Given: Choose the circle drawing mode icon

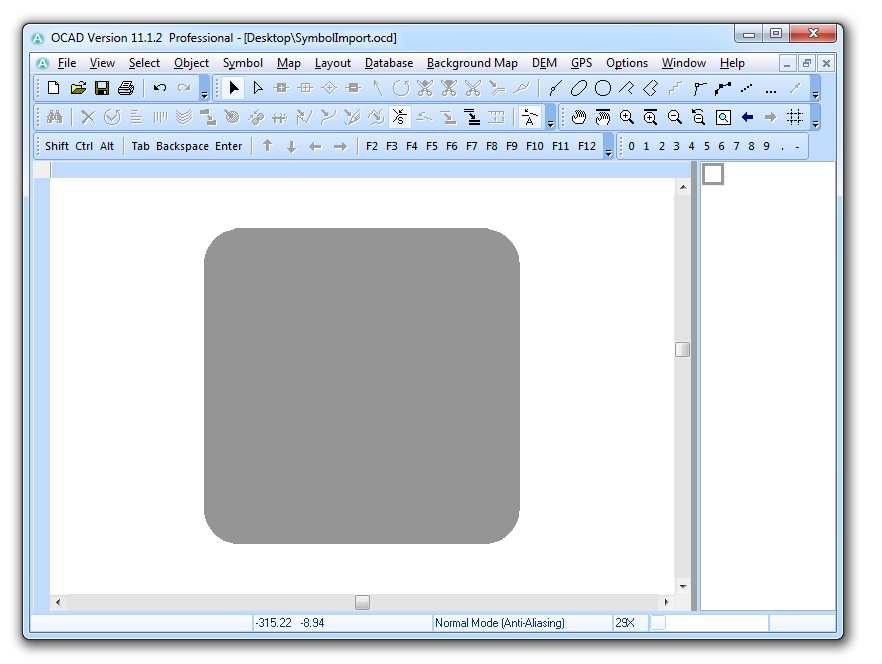Looking at the screenshot, I should point(603,88).
